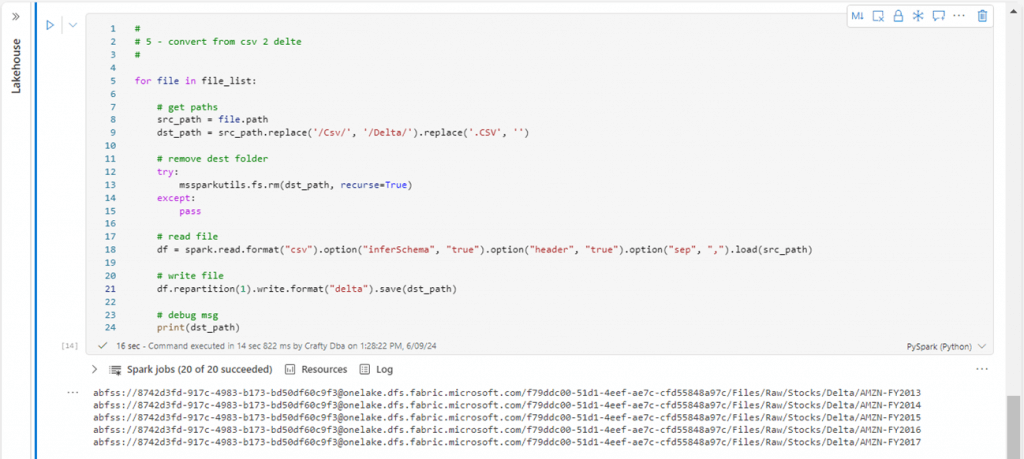Expand the Lakehouse side panel
Viewport: 1024px width, 459px height.
click(x=16, y=16)
